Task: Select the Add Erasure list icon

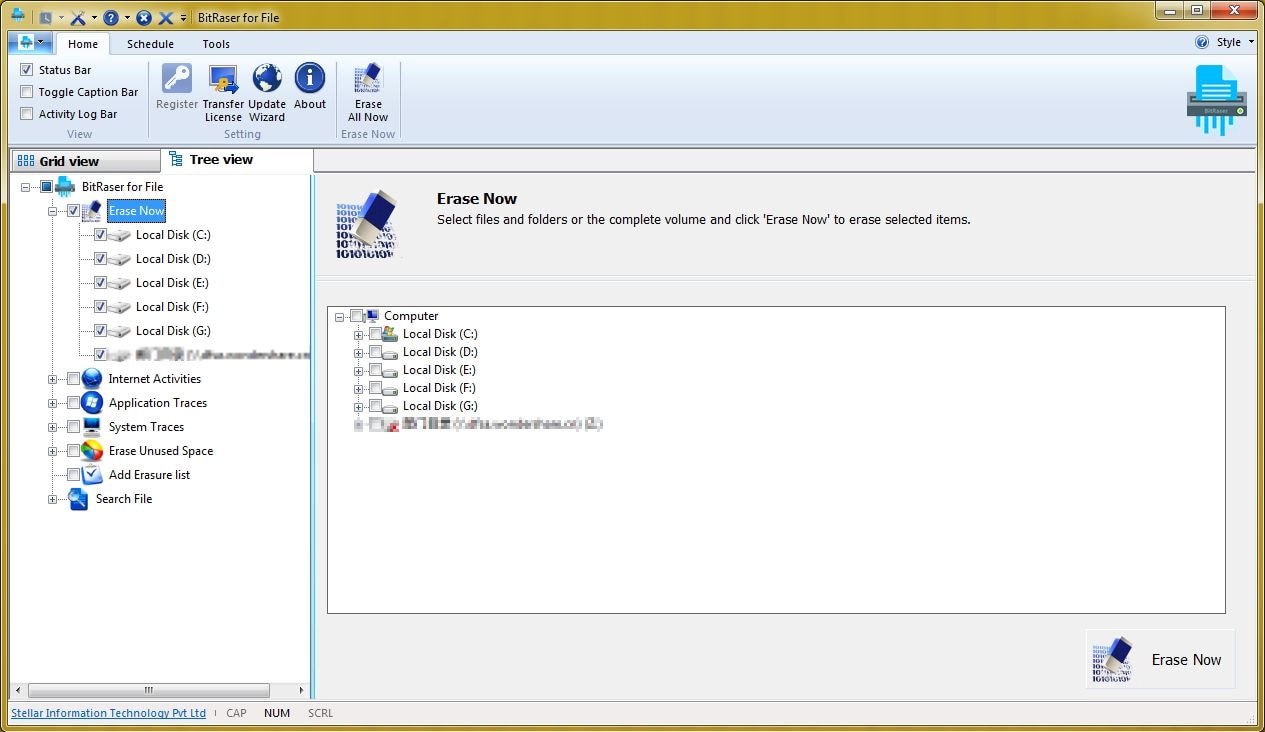Action: 92,475
